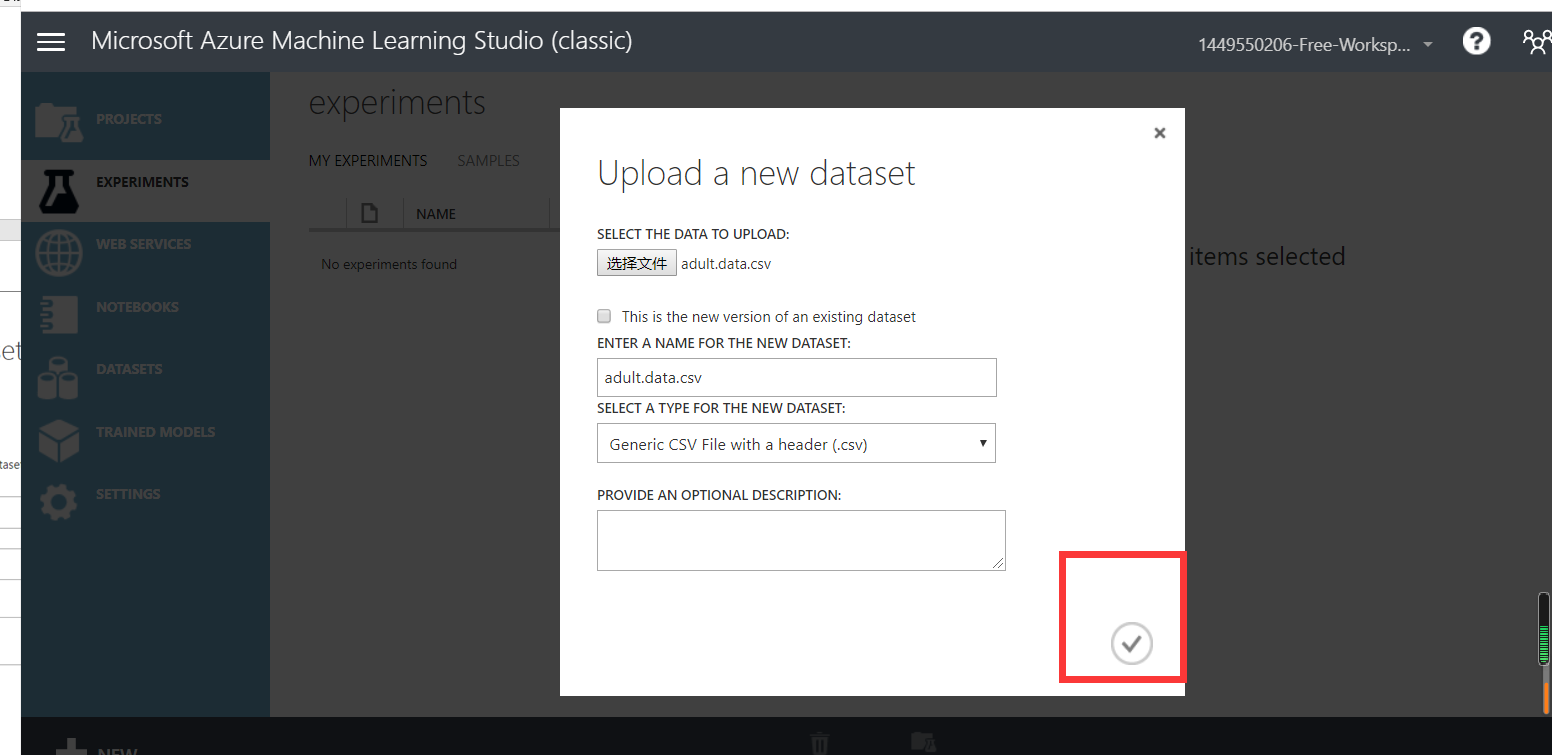The width and height of the screenshot is (1552, 755).
Task: Expand the 1449550206-Free-Workspace dropdown
Action: pos(1316,44)
